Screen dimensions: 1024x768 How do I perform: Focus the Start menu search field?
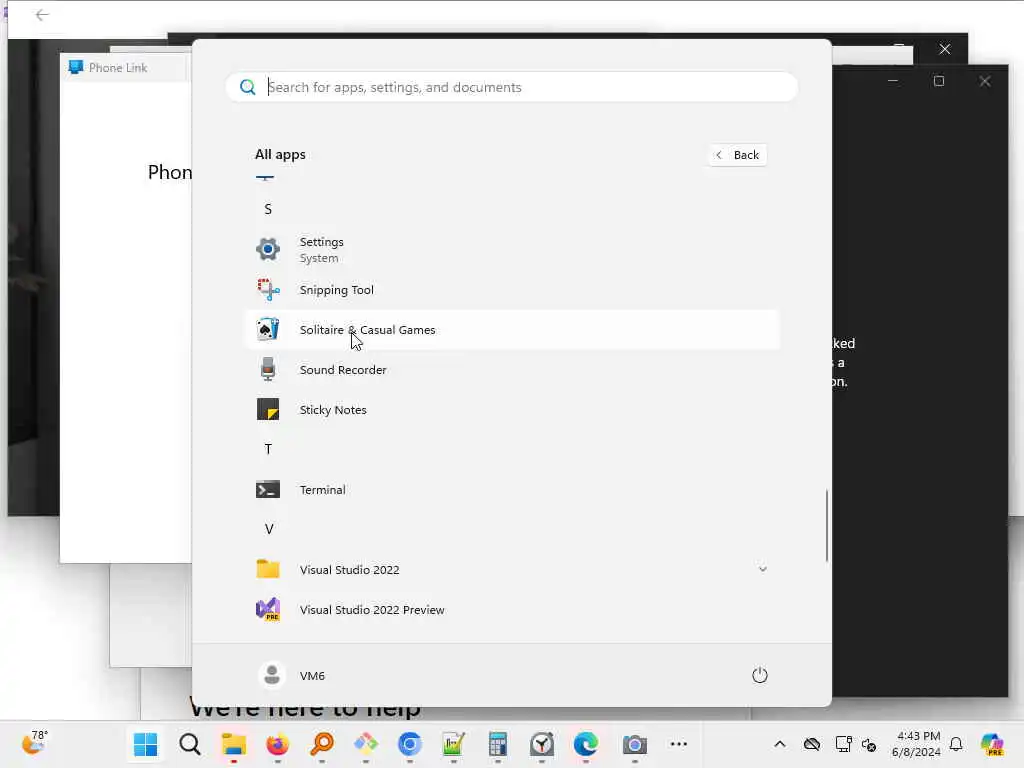click(511, 87)
